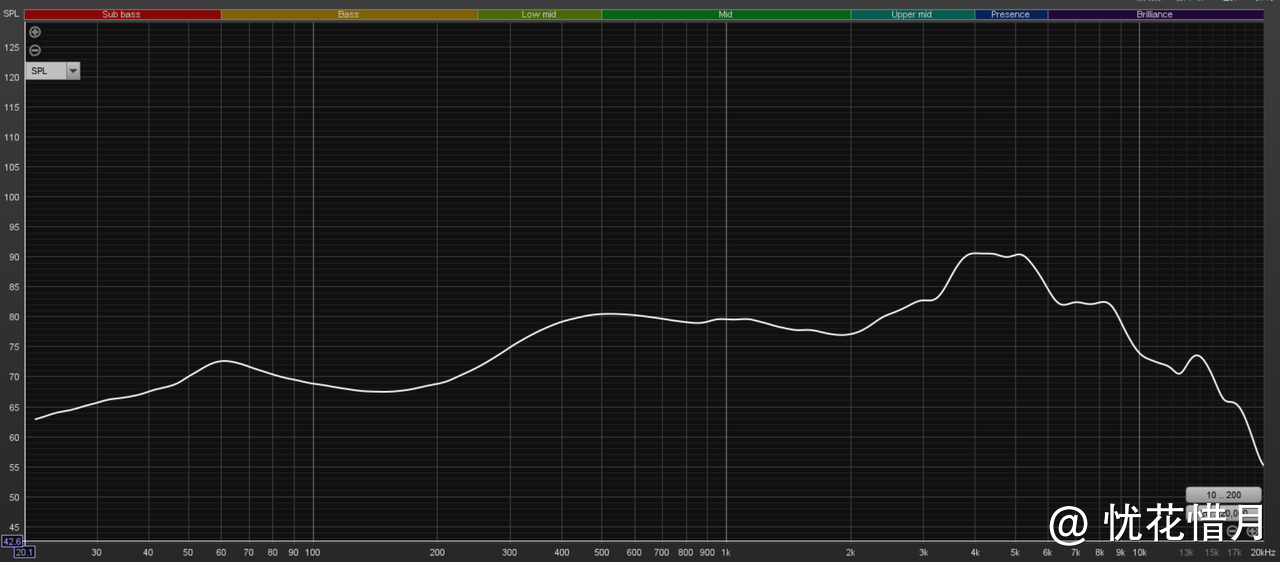Click the 20,000 frequency range preset button

[1223, 512]
